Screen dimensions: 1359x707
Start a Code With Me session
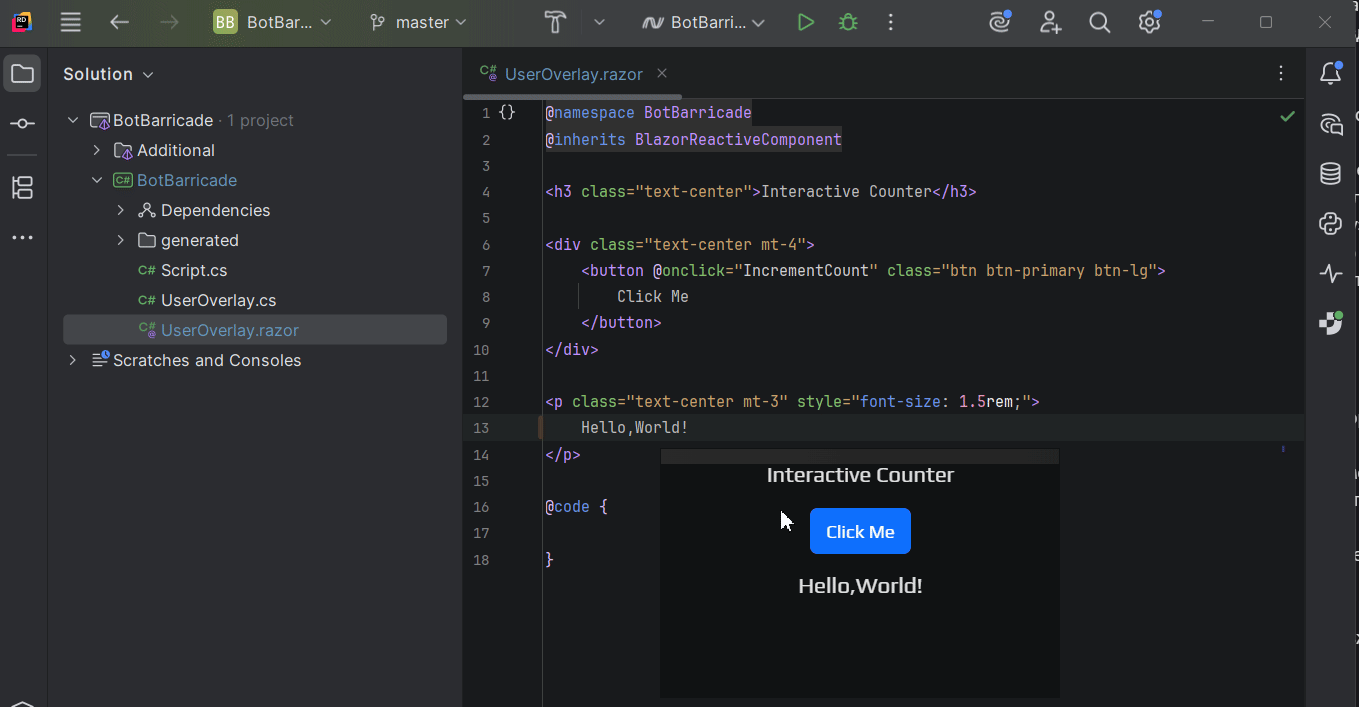(1050, 21)
